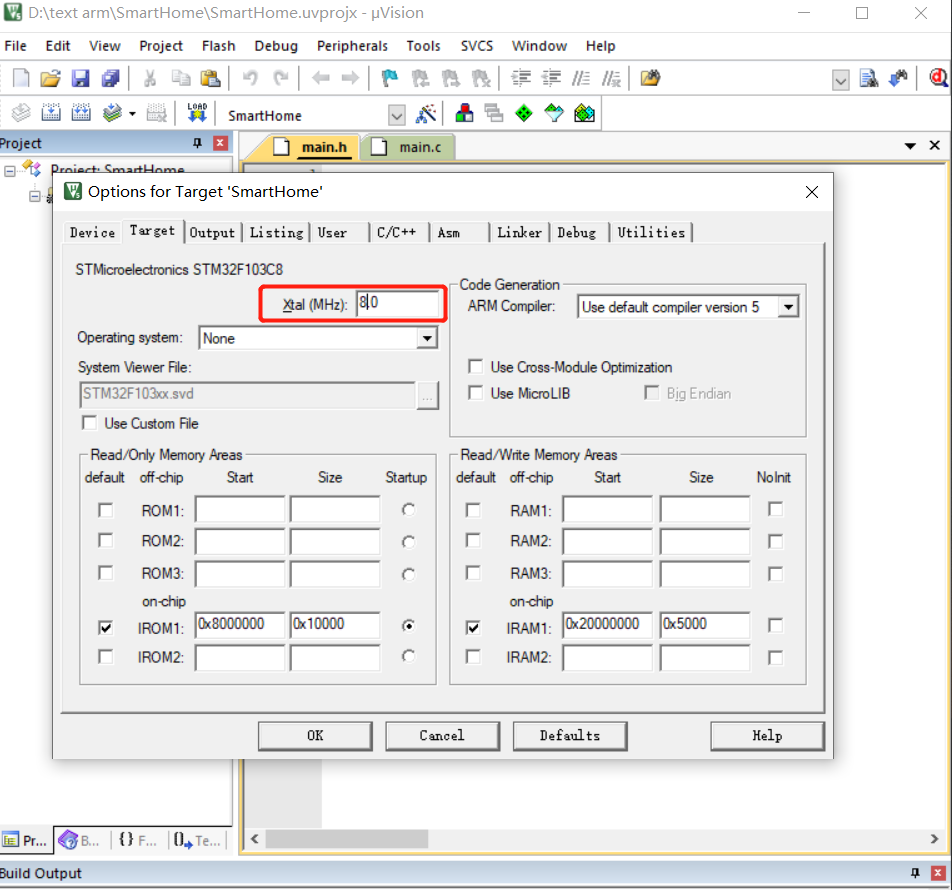Image resolution: width=952 pixels, height=890 pixels.
Task: Open Manage Run-Time Environment green diamond icon
Action: (x=523, y=114)
